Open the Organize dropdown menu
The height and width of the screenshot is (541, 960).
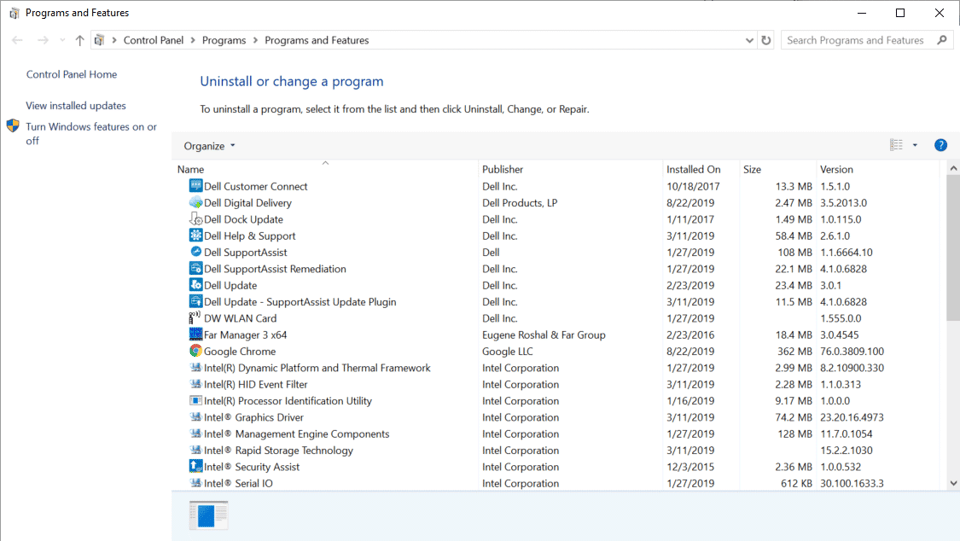point(209,146)
